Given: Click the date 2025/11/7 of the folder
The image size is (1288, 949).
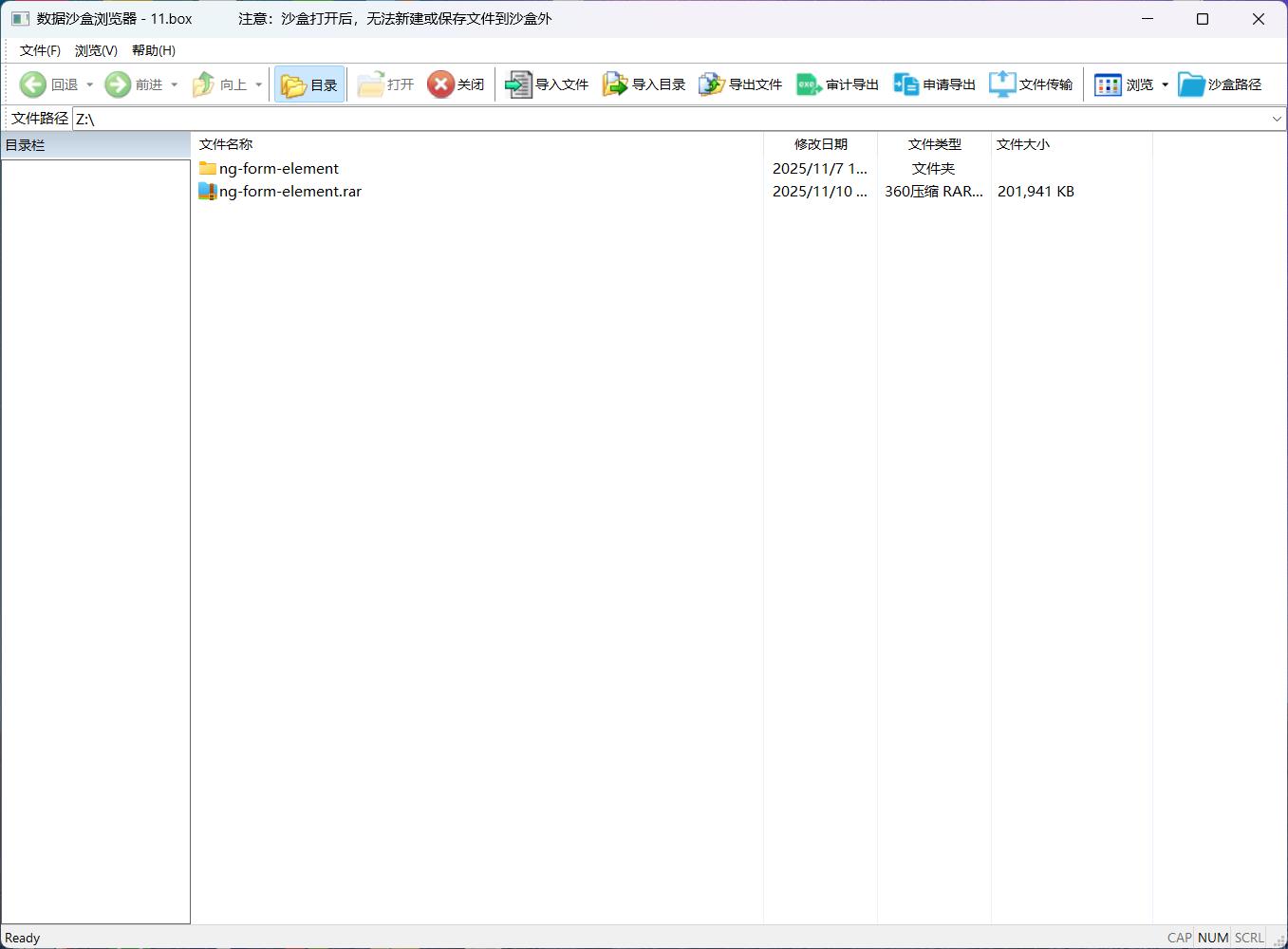Looking at the screenshot, I should click(820, 168).
